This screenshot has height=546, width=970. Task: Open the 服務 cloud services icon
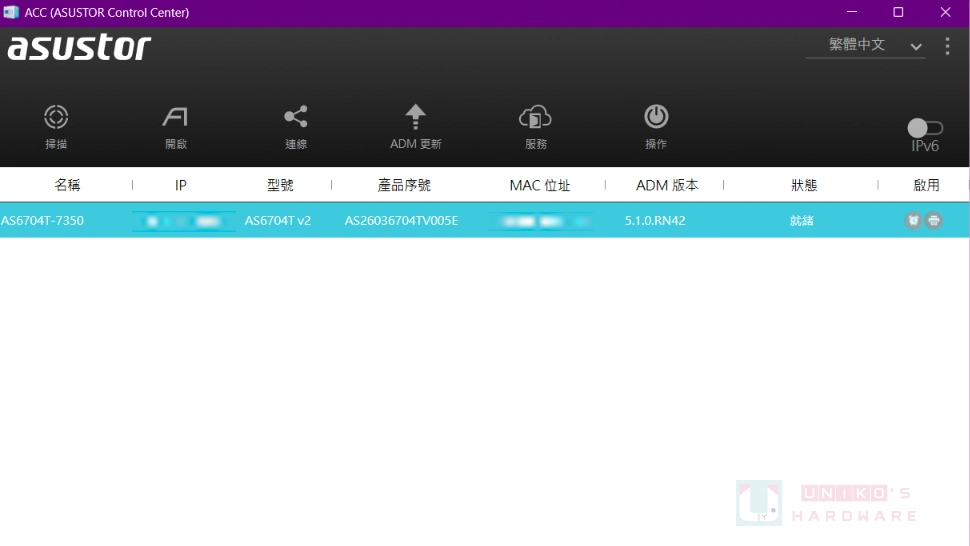535,117
